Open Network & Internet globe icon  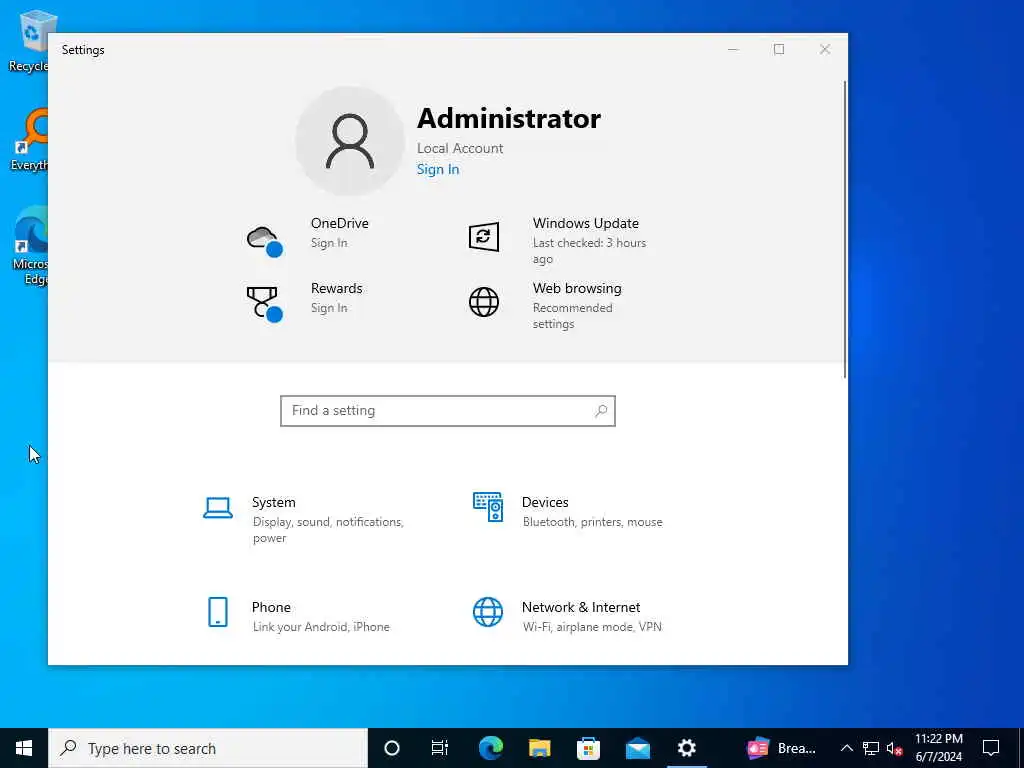pos(488,613)
